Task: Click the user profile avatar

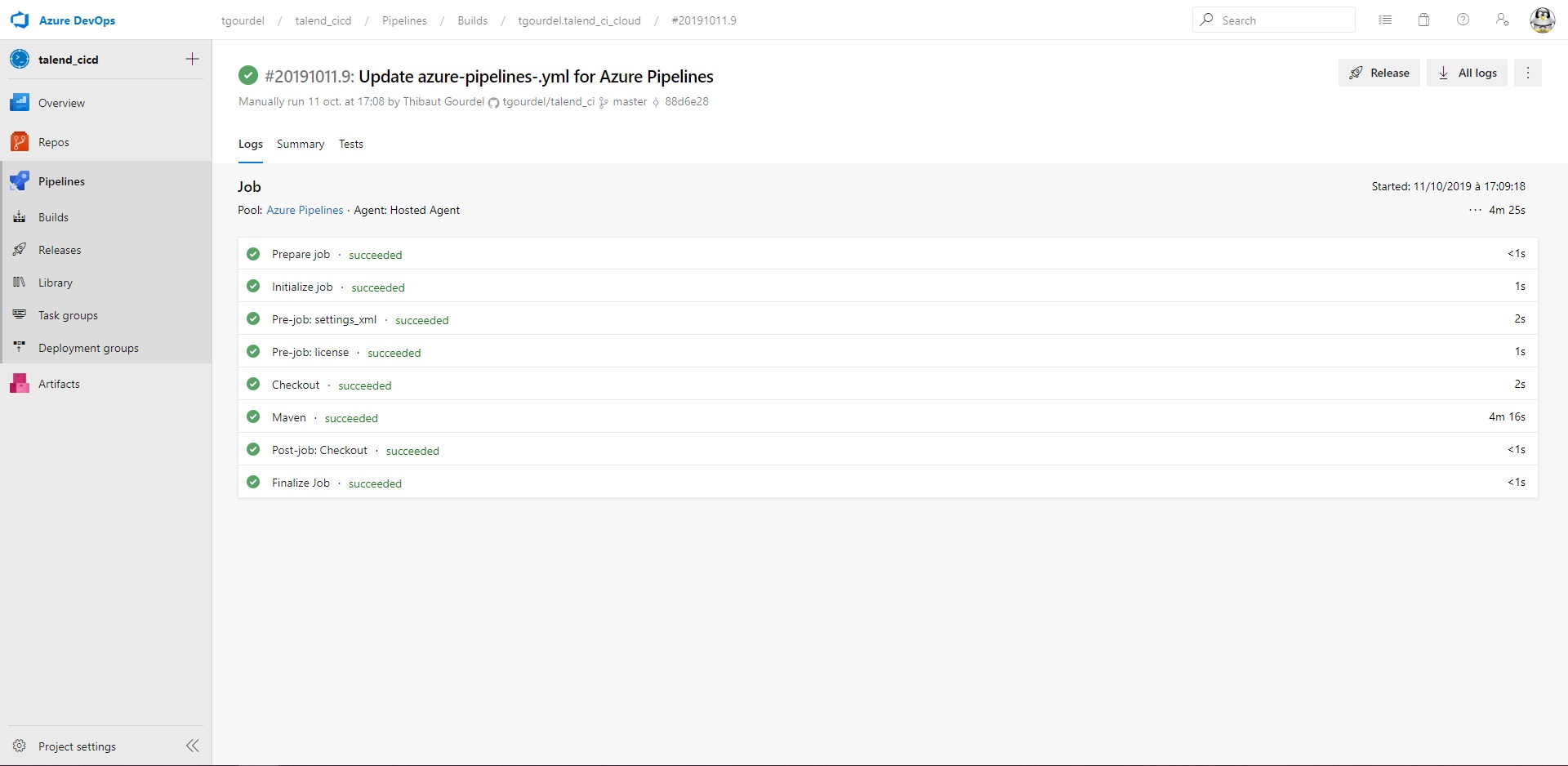Action: click(x=1542, y=20)
